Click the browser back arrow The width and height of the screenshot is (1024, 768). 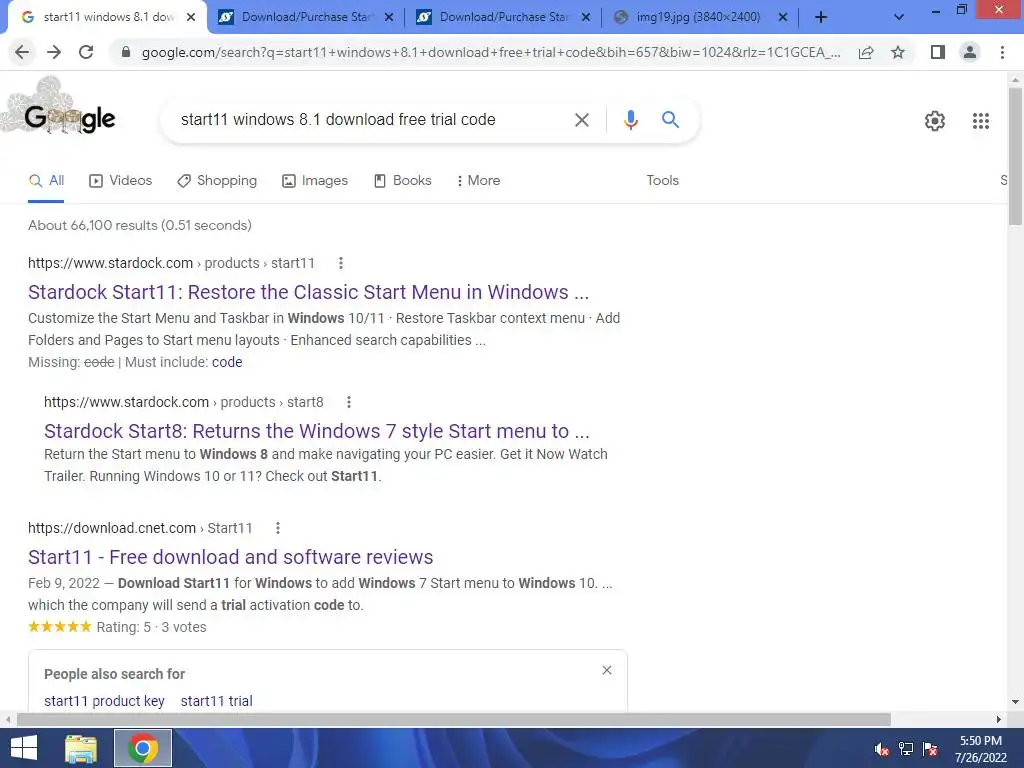click(x=22, y=52)
